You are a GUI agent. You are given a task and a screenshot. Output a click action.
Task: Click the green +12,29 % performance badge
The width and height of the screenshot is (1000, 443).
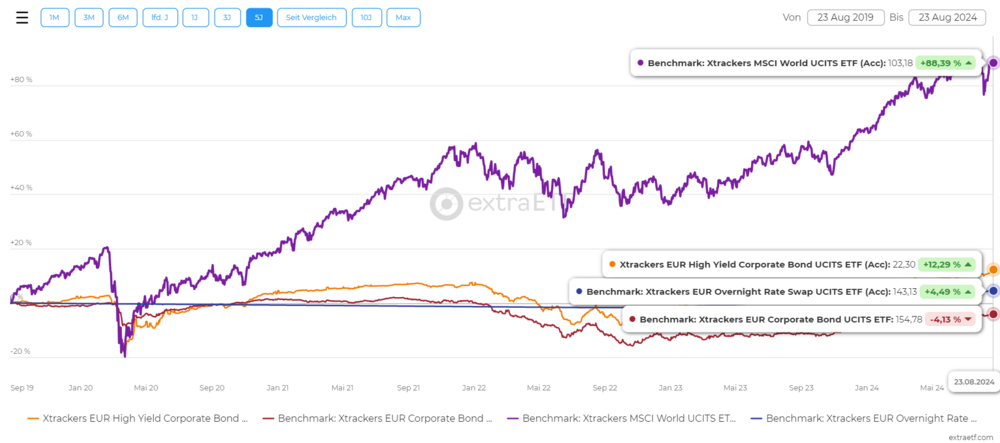947,265
